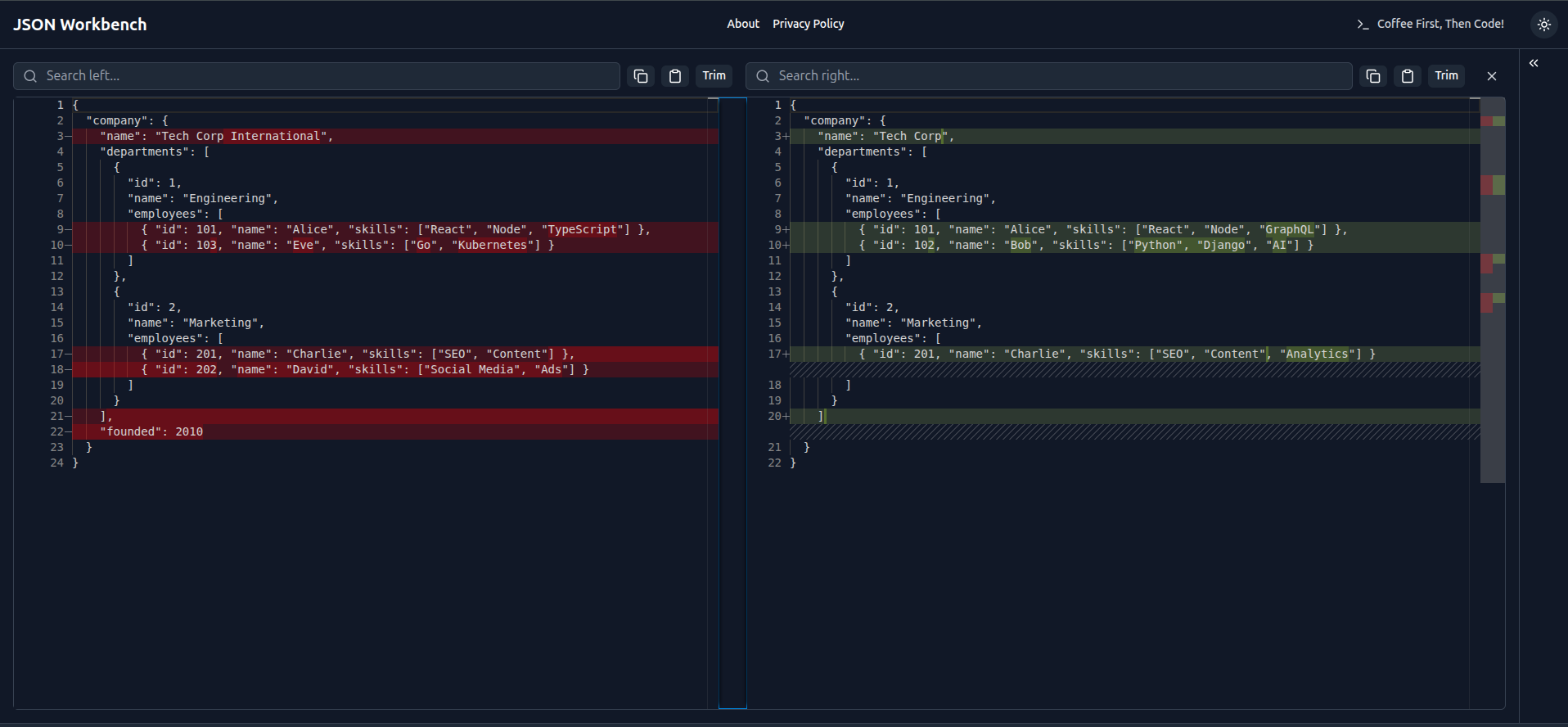Click "TypeScript" in the left editor
Screen dimensions: 1568x727
coord(583,229)
